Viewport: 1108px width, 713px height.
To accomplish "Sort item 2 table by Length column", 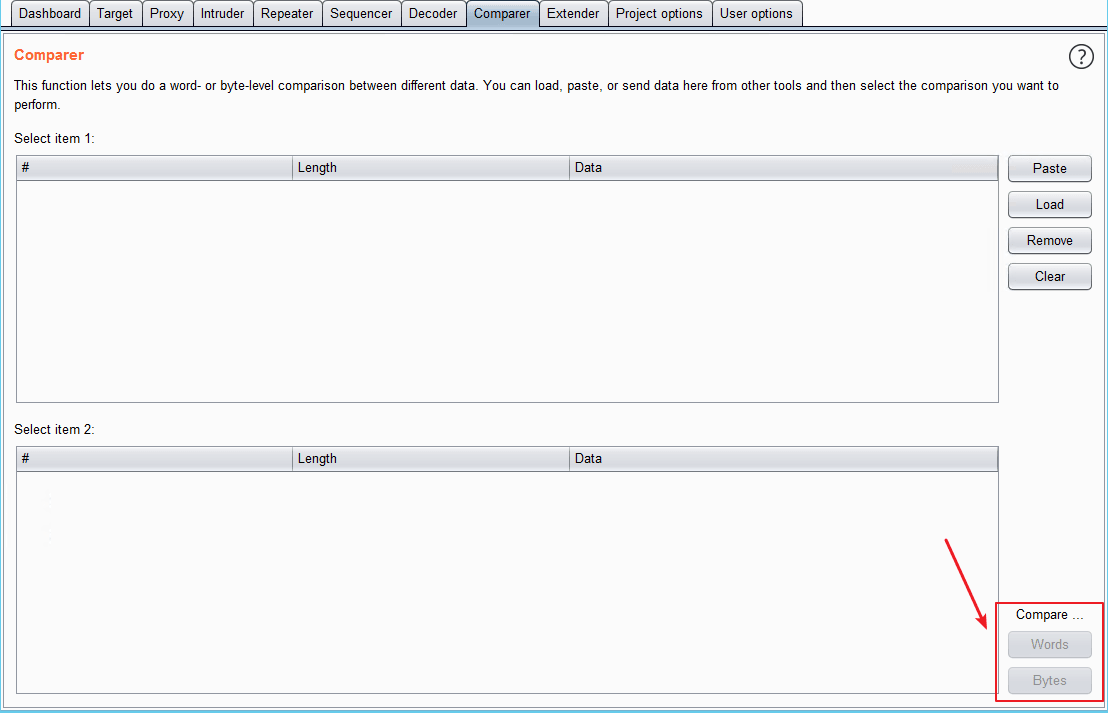I will click(x=431, y=459).
